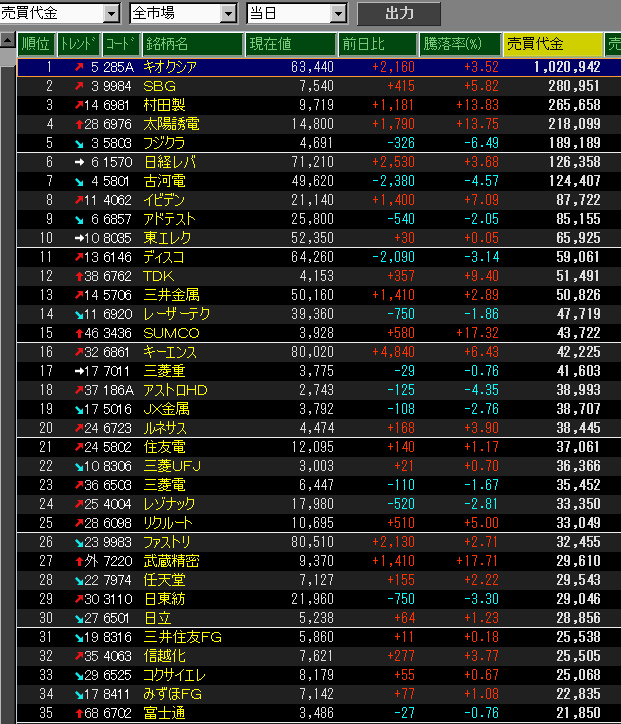Click the trend arrow for JX金属
This screenshot has width=621, height=724.
[79, 410]
